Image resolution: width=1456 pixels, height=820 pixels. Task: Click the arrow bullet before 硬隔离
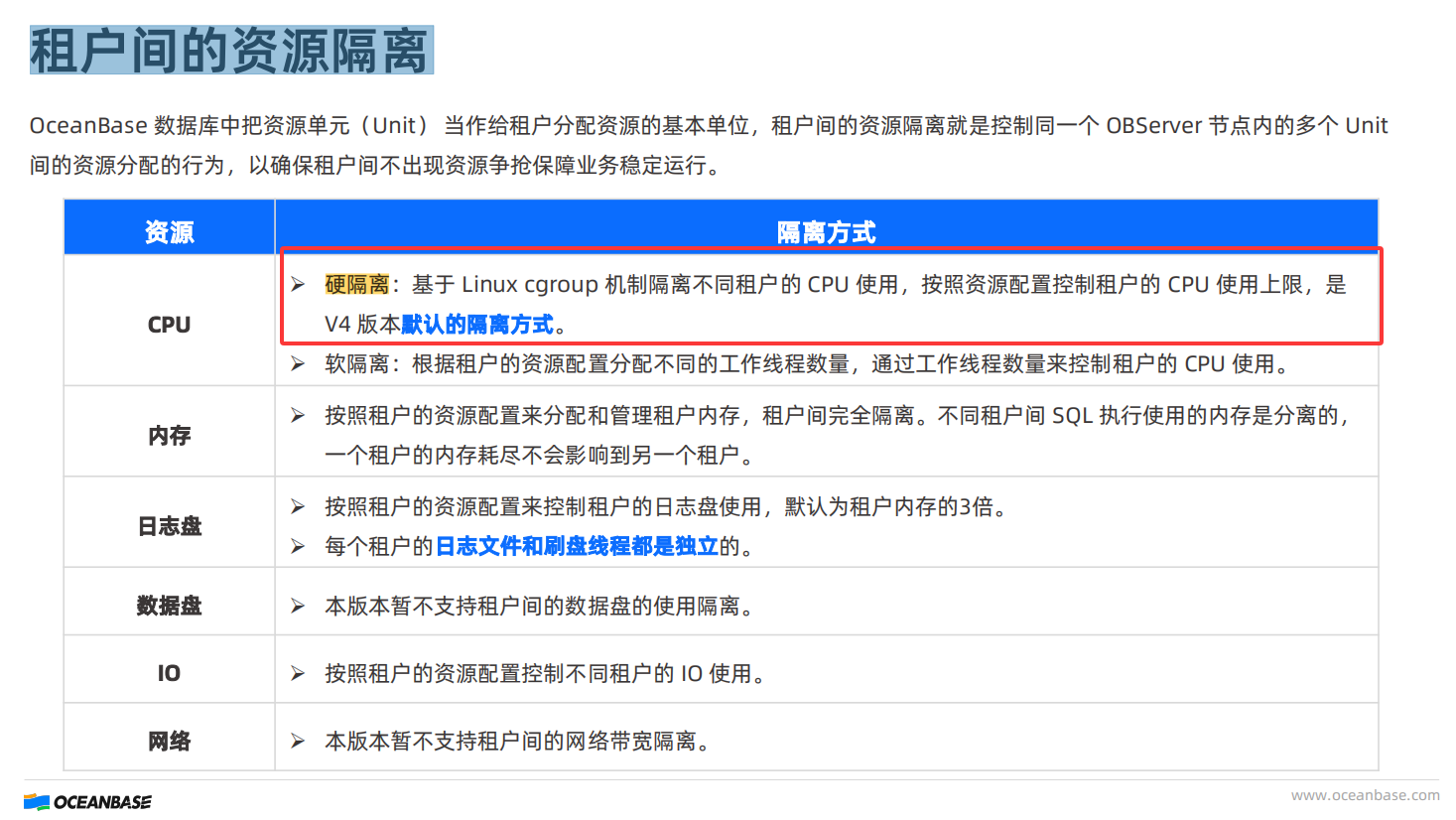tap(298, 285)
